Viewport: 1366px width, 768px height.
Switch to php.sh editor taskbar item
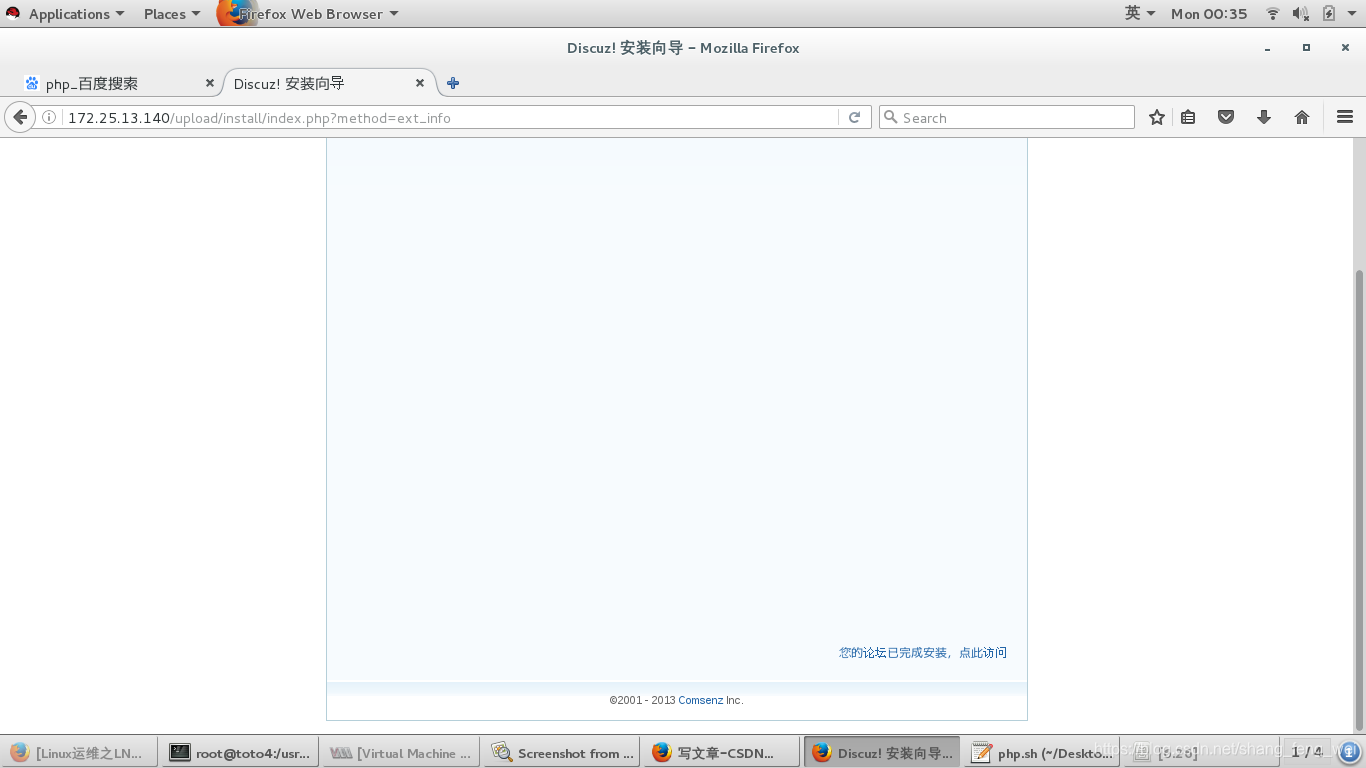[x=1043, y=752]
